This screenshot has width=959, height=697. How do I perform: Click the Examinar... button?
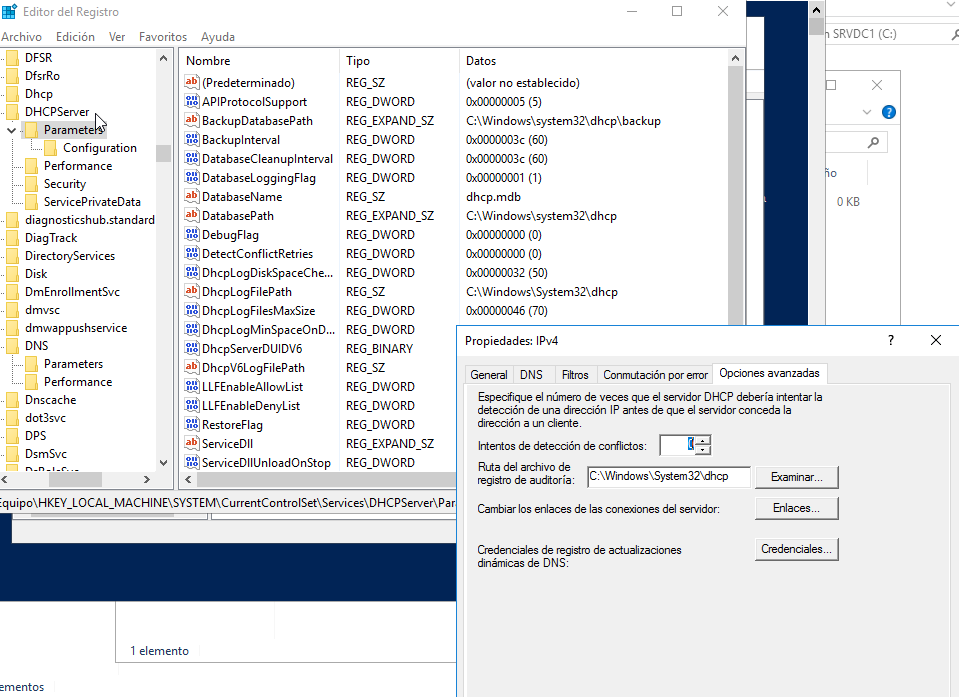(796, 478)
